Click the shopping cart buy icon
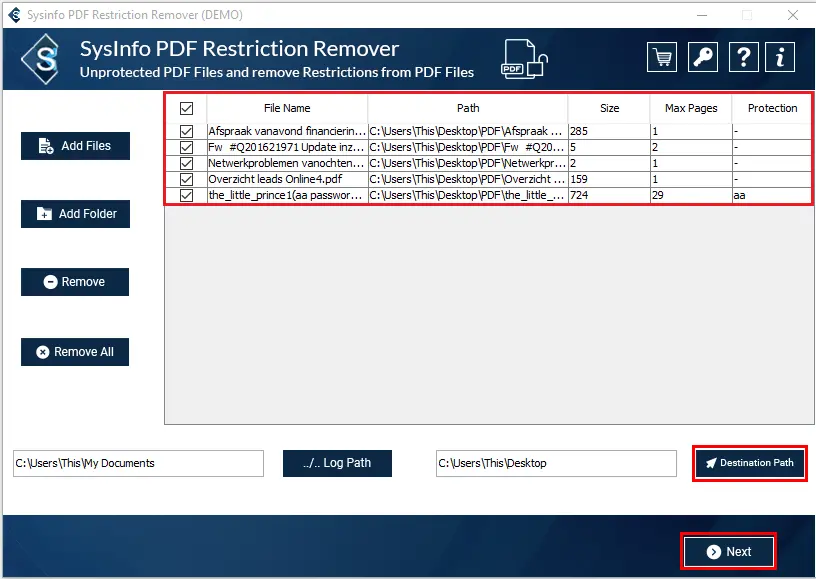 661,57
